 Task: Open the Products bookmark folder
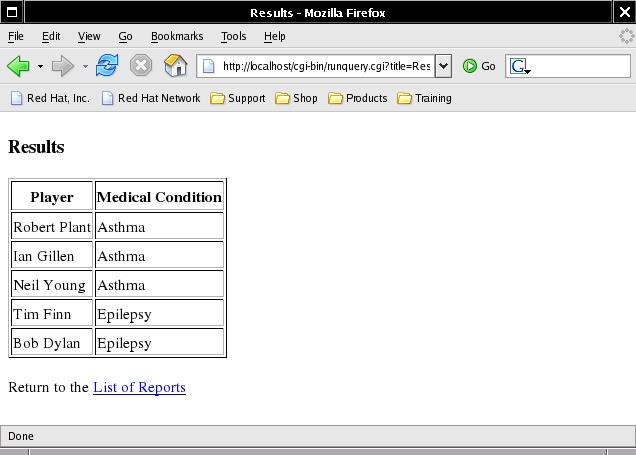pyautogui.click(x=357, y=98)
